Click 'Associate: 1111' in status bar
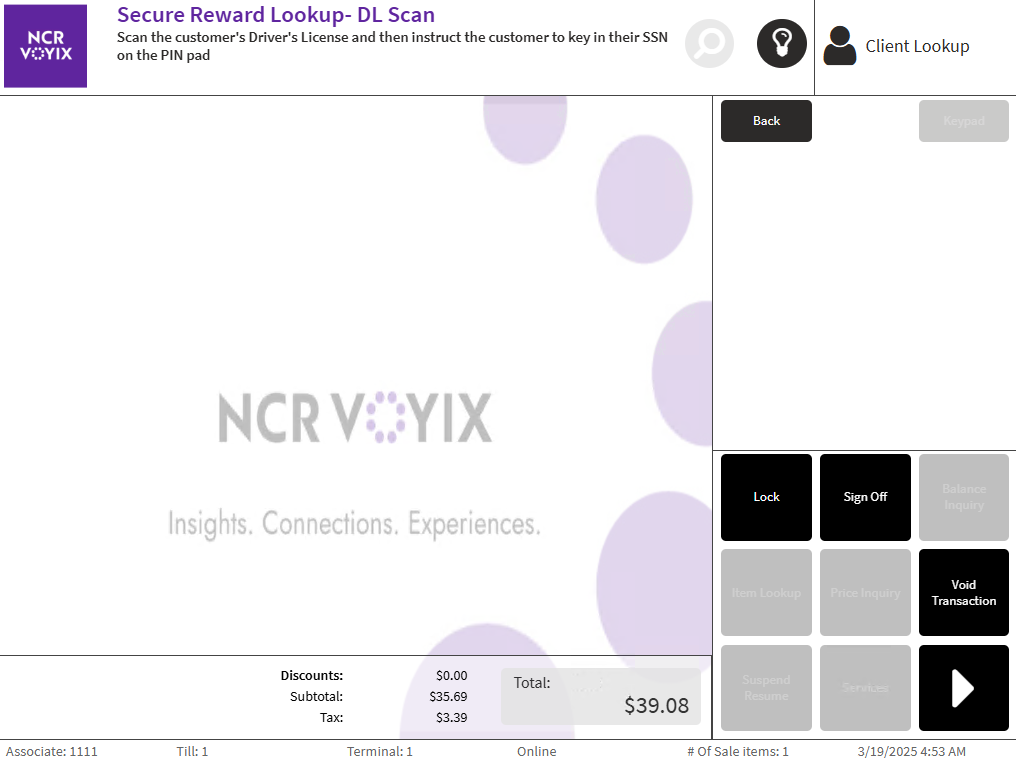The height and width of the screenshot is (762, 1016). click(x=52, y=751)
